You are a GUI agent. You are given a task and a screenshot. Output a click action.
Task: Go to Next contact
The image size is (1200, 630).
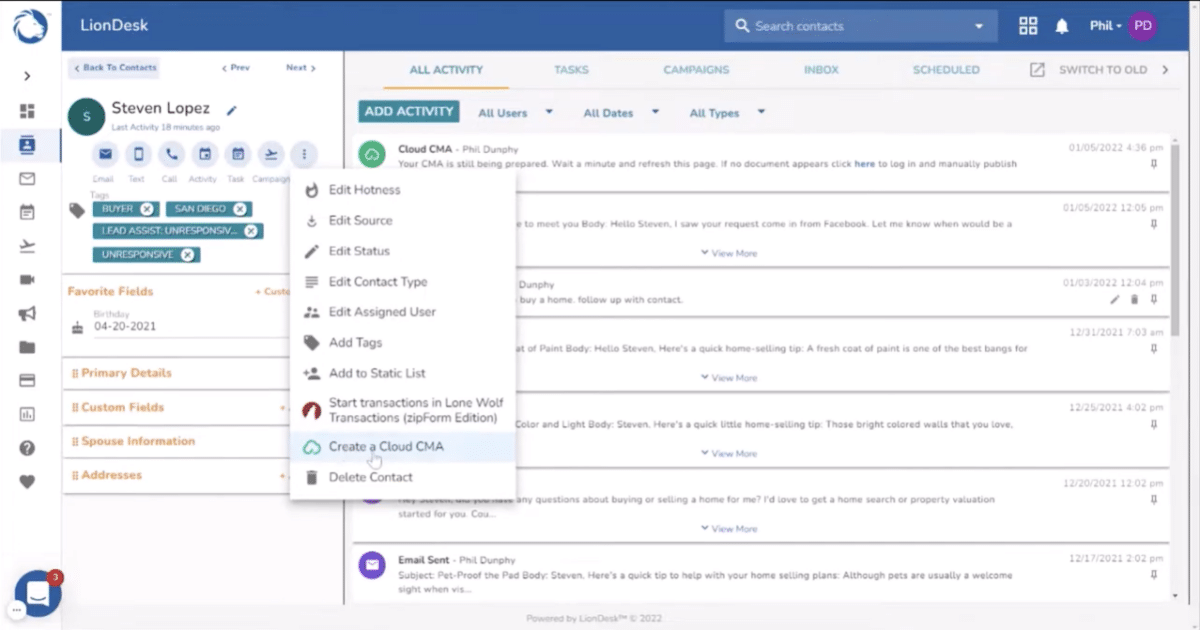coord(300,68)
